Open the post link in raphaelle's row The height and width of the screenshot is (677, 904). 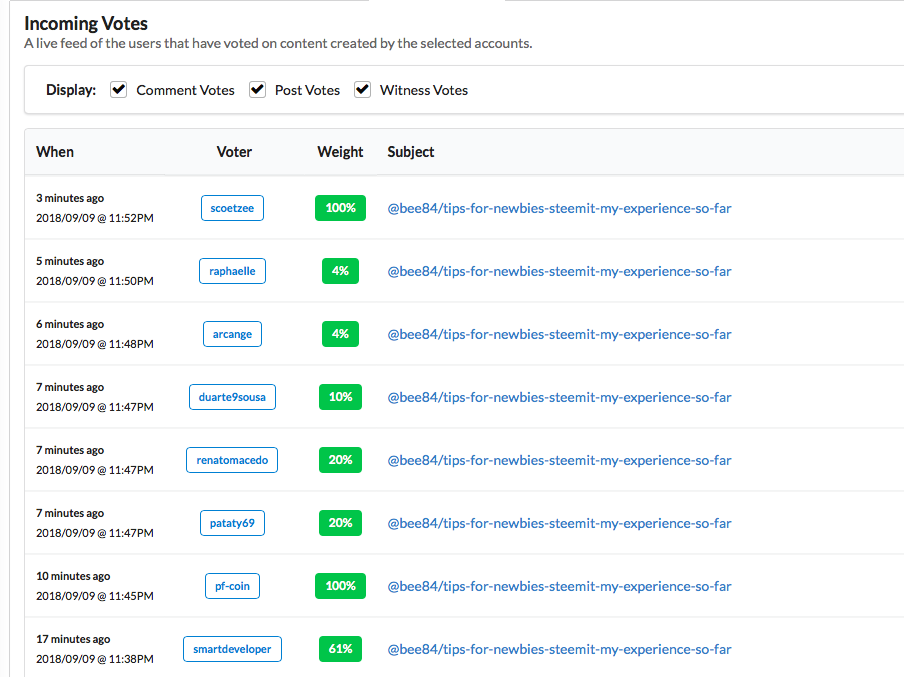coord(559,271)
